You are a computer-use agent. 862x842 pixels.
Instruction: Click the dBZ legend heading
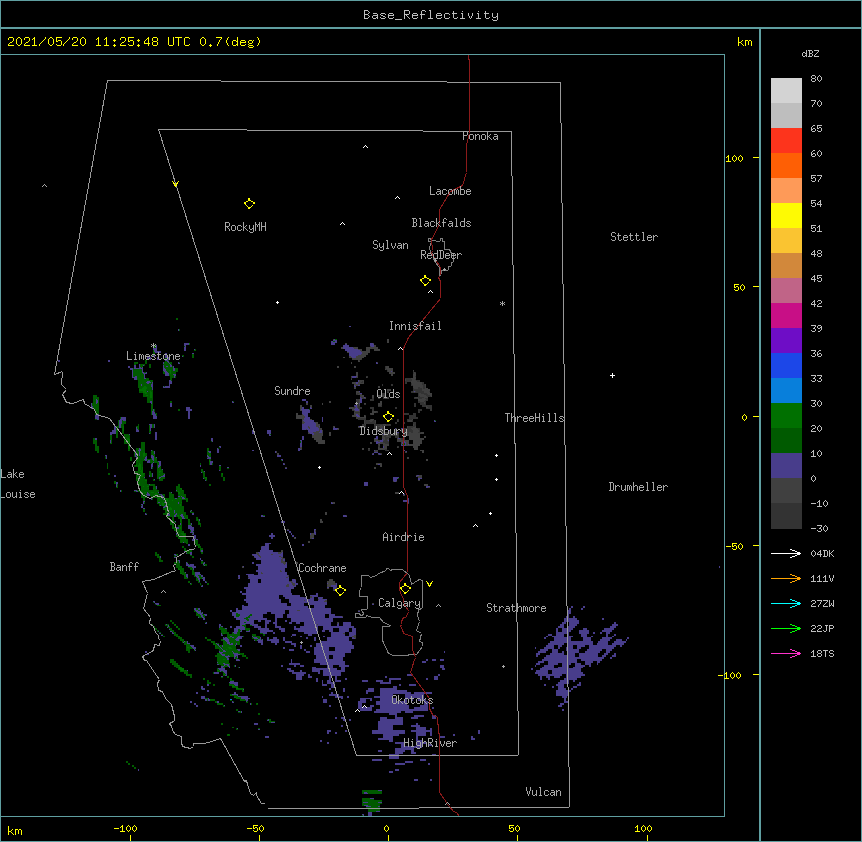[x=810, y=53]
